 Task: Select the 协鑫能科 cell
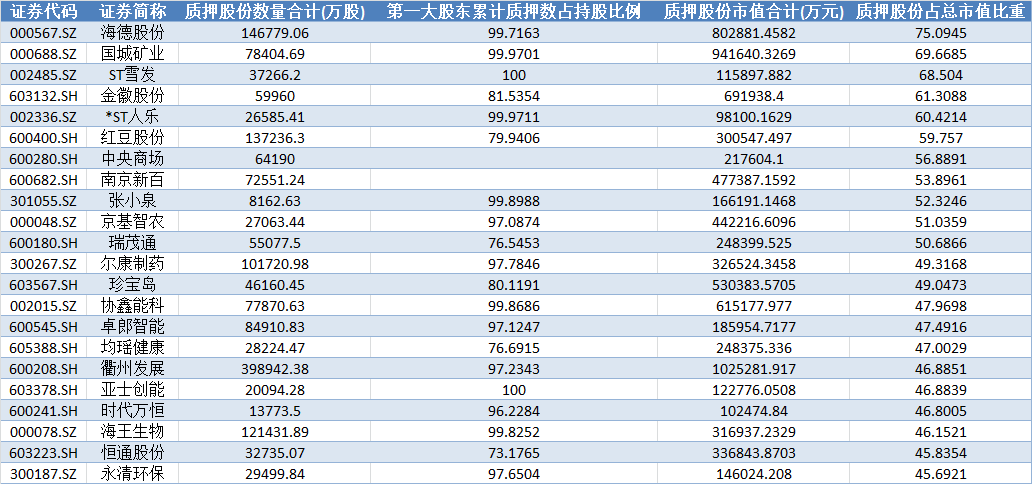[x=132, y=306]
